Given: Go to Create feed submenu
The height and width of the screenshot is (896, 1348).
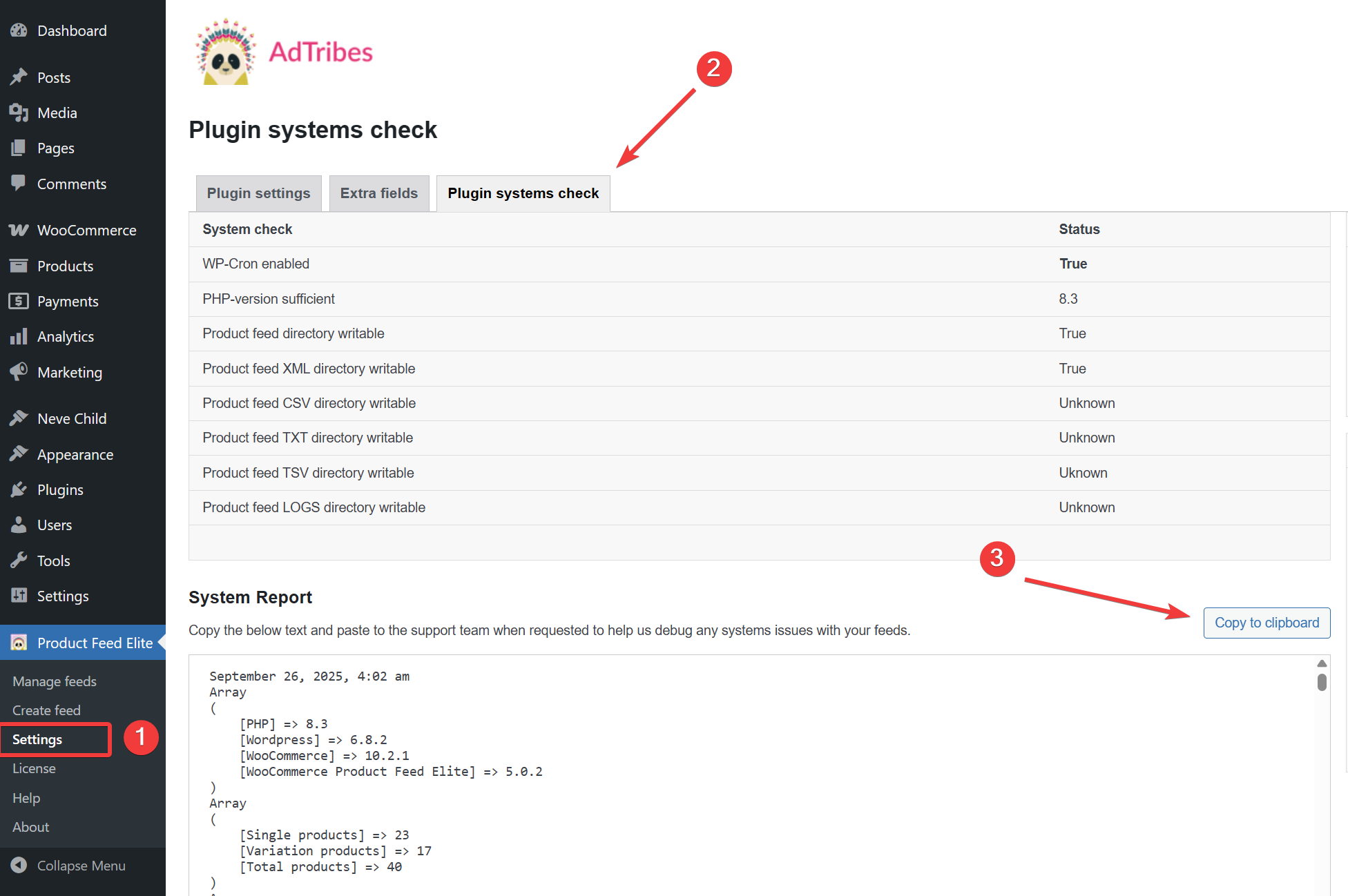Looking at the screenshot, I should click(46, 710).
